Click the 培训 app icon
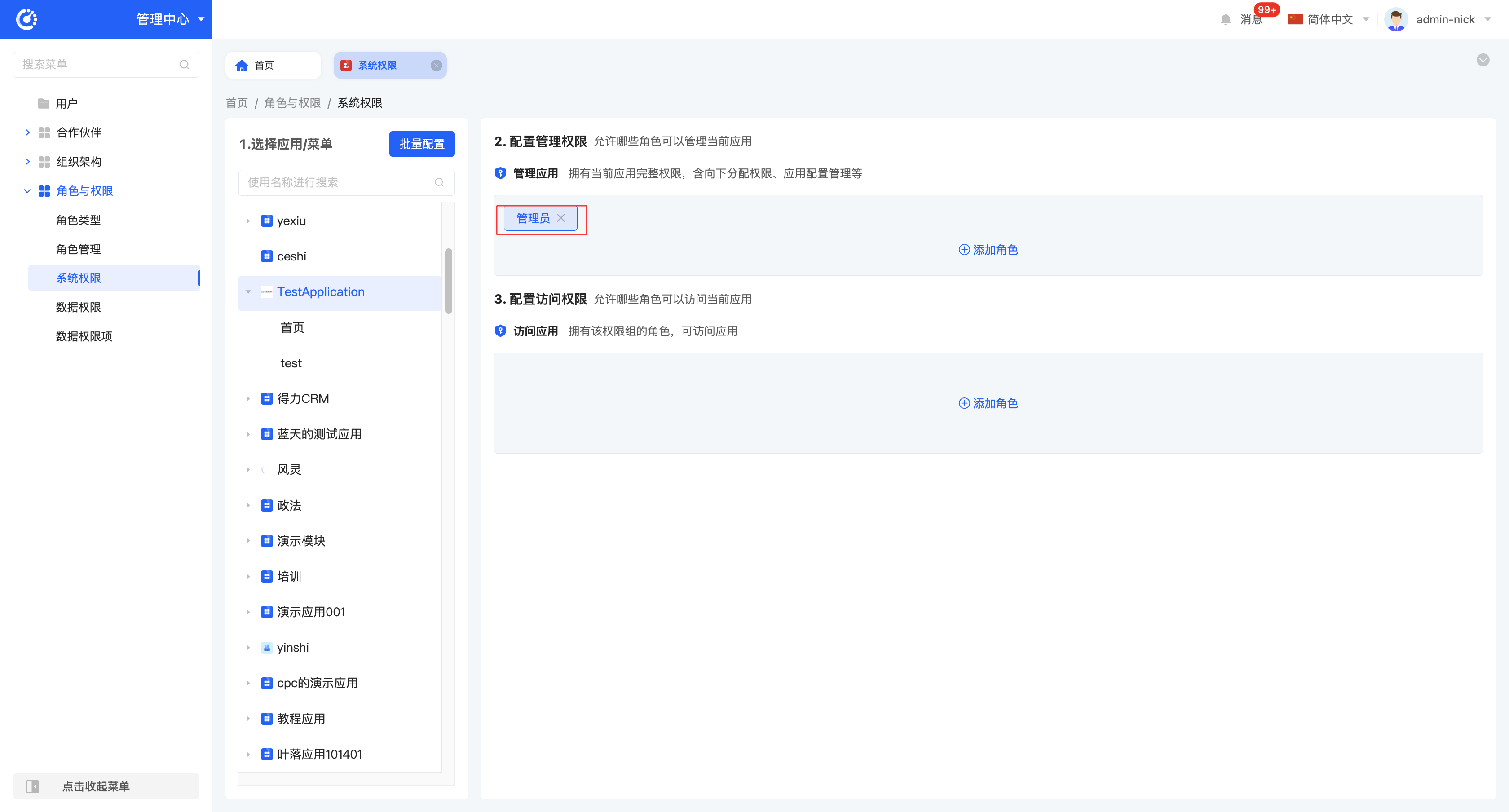Image resolution: width=1509 pixels, height=812 pixels. tap(266, 577)
